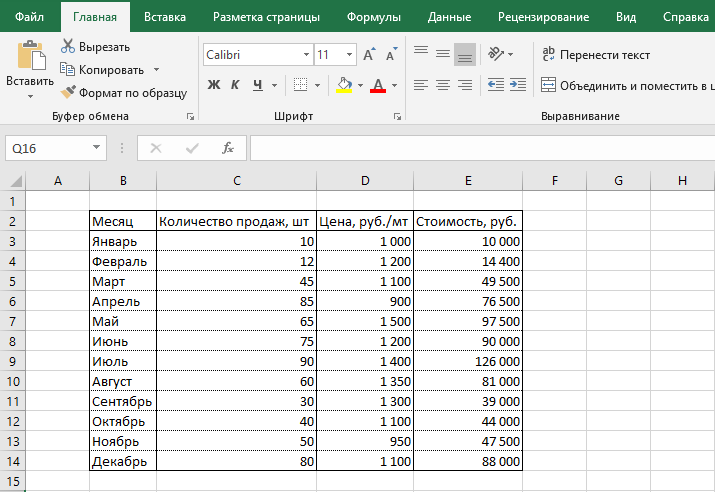The width and height of the screenshot is (715, 492).
Task: Apply the yellow fill color bucket
Action: point(344,85)
